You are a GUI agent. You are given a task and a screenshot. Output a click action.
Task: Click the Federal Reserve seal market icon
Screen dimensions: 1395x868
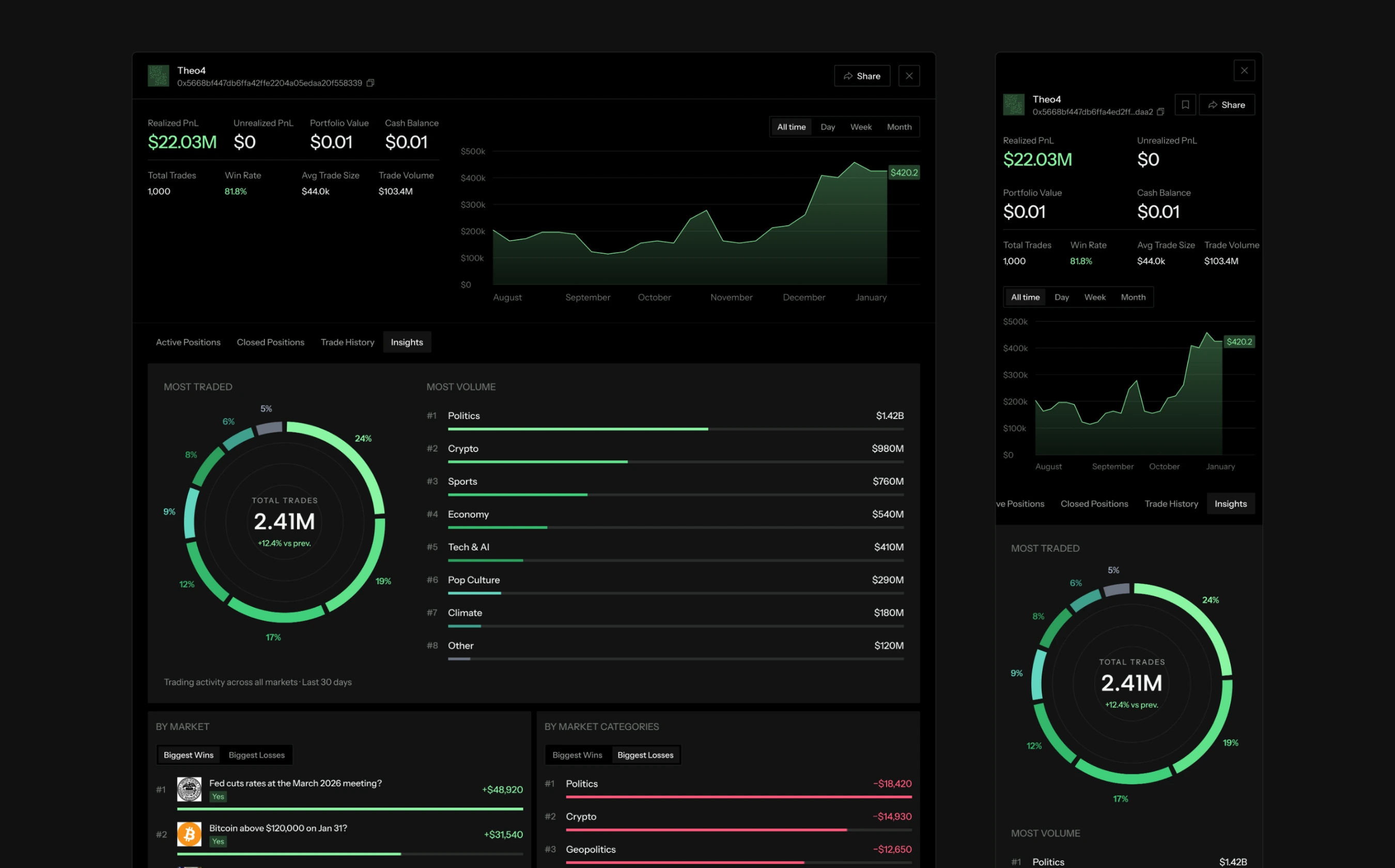point(189,789)
